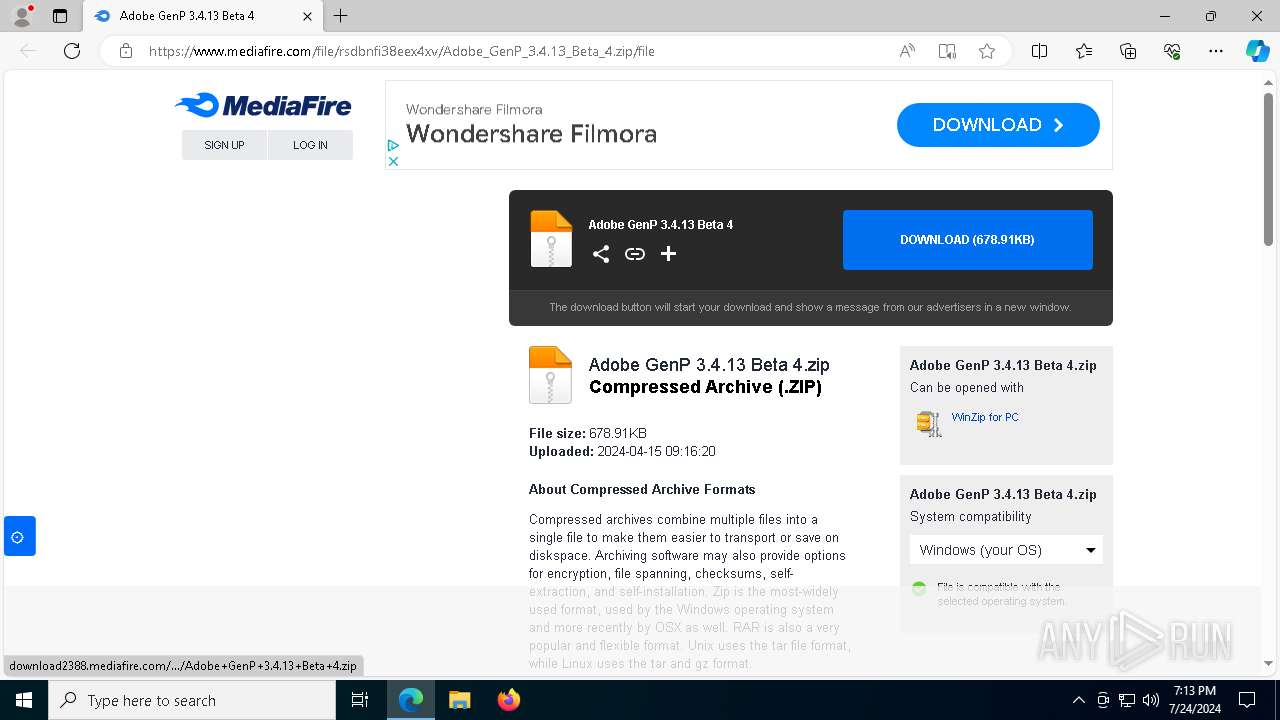
Task: Click the browser profile avatar icon
Action: [x=21, y=16]
